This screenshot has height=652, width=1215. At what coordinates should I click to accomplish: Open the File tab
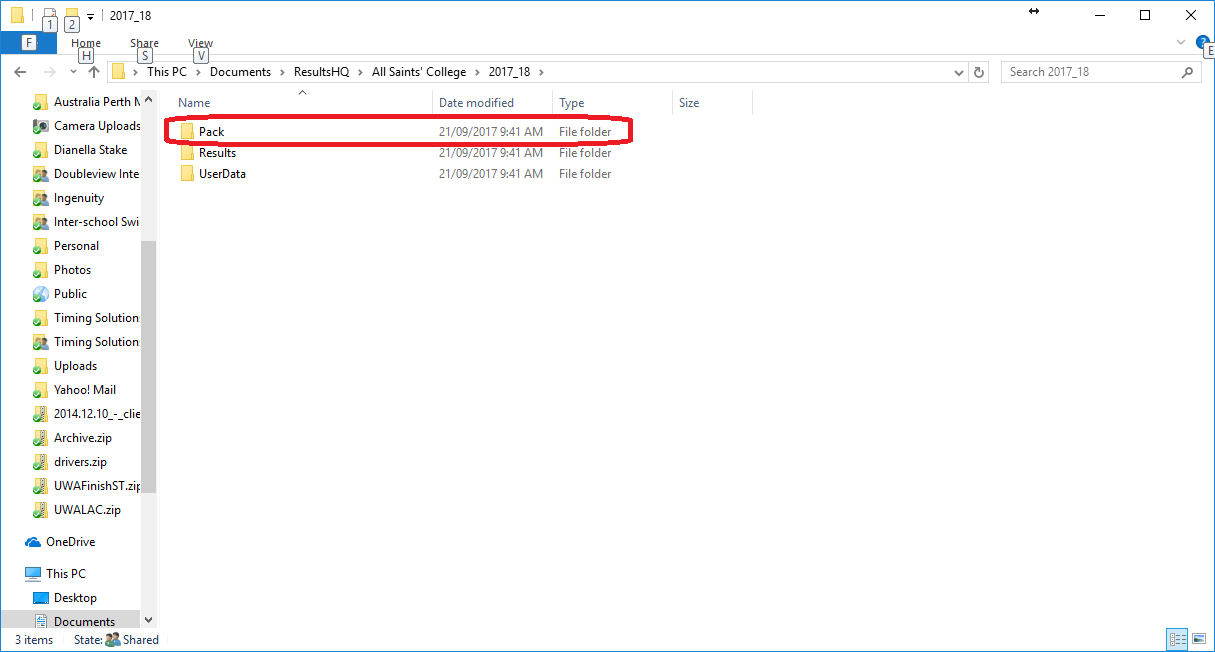click(x=29, y=43)
